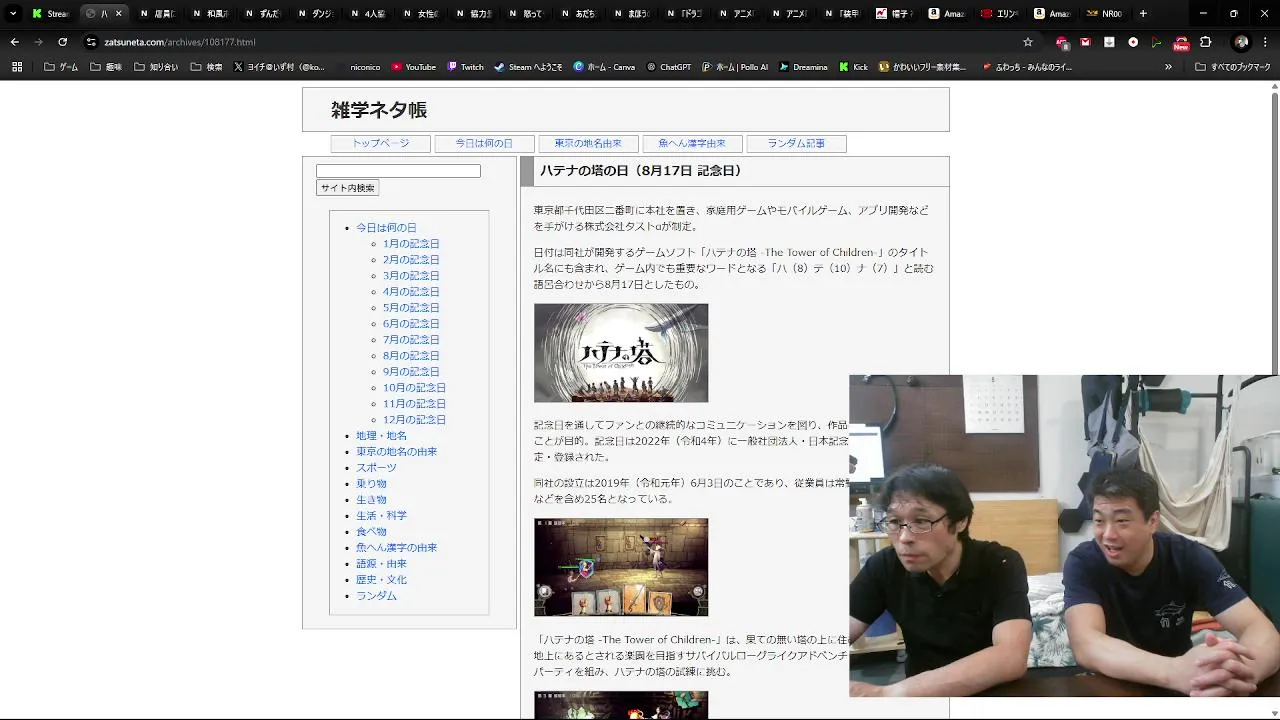
Task: Open the YouTube bookmark
Action: coord(413,67)
